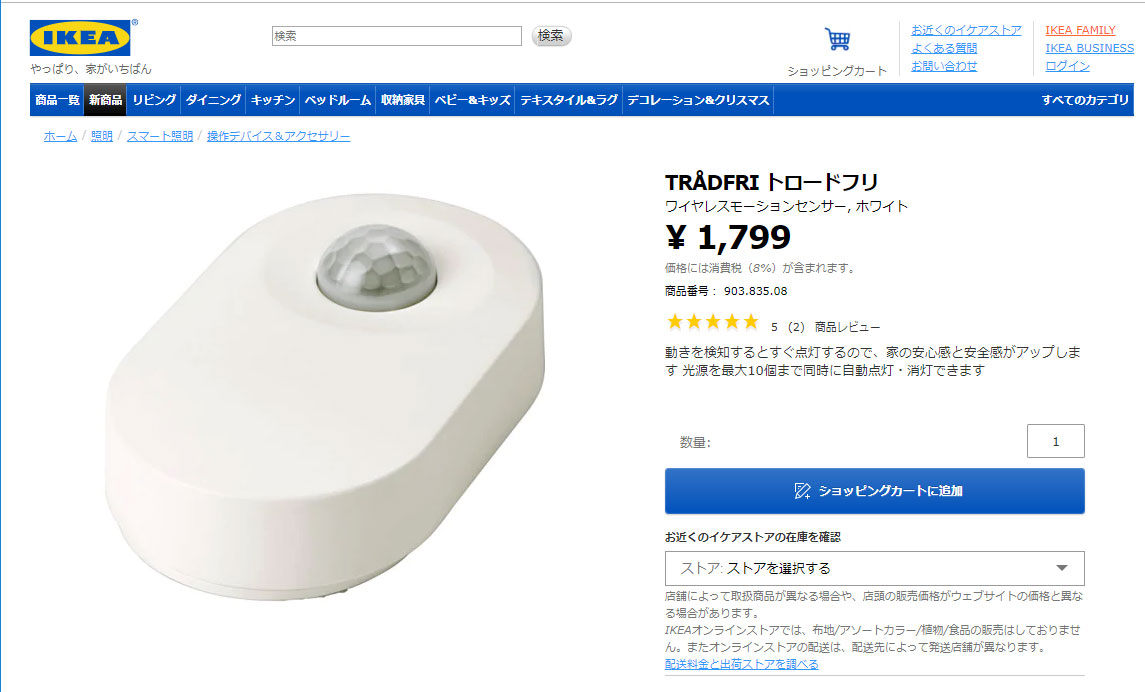Click the 検索 search button
The width and height of the screenshot is (1145, 692).
pyautogui.click(x=551, y=36)
